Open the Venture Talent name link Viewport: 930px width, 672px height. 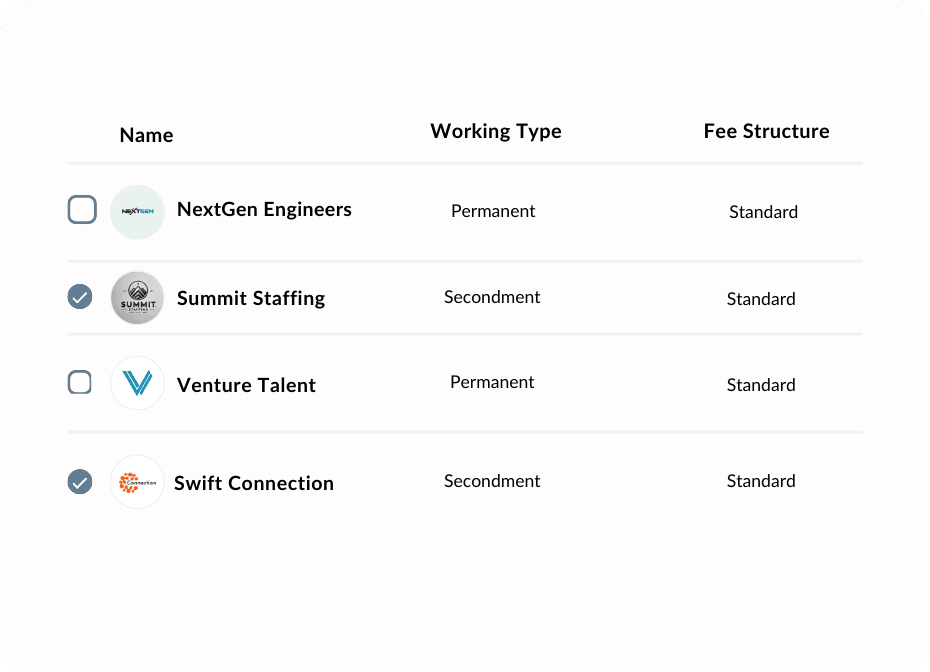pyautogui.click(x=246, y=386)
